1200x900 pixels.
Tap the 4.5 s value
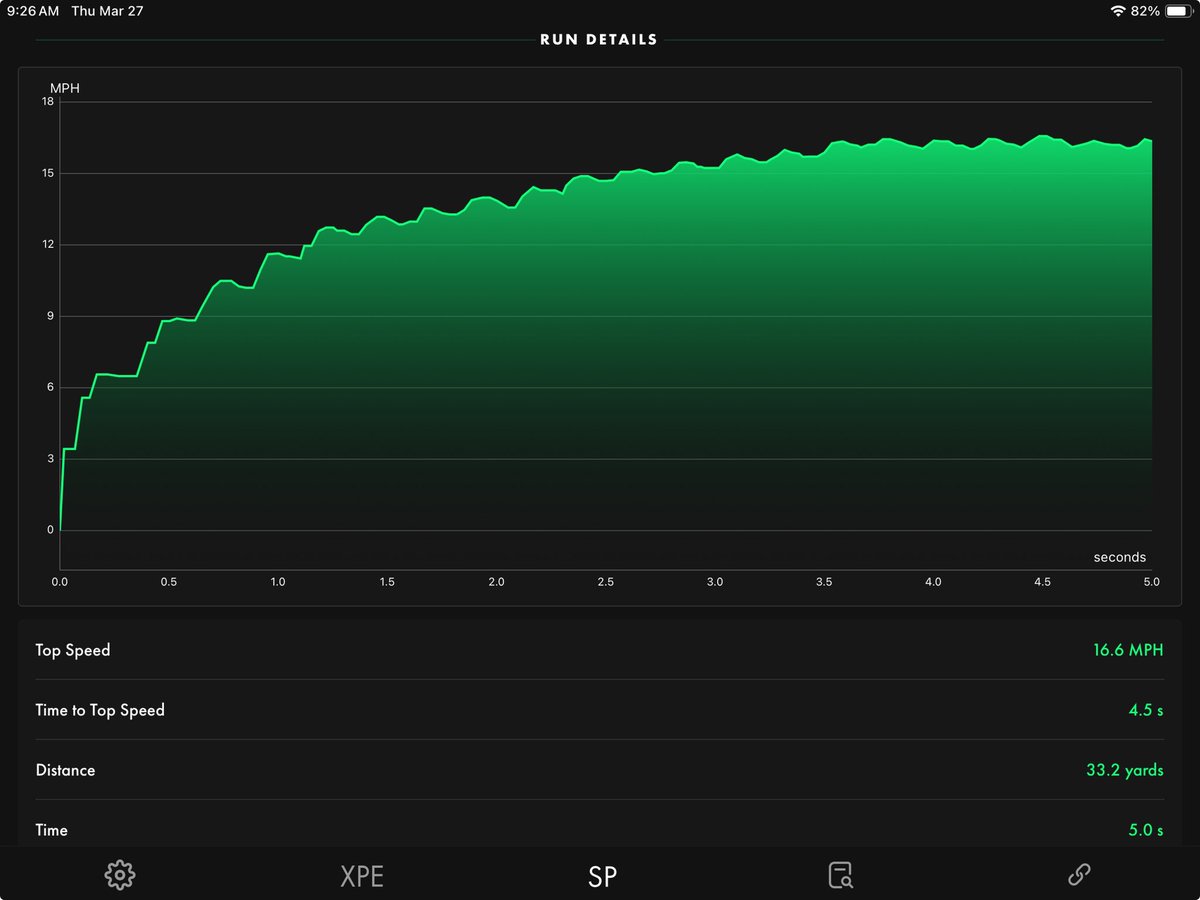[1146, 710]
